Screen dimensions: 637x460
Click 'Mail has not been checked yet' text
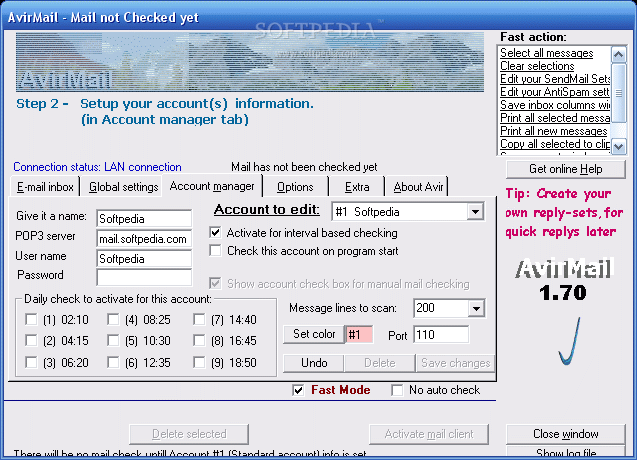304,167
